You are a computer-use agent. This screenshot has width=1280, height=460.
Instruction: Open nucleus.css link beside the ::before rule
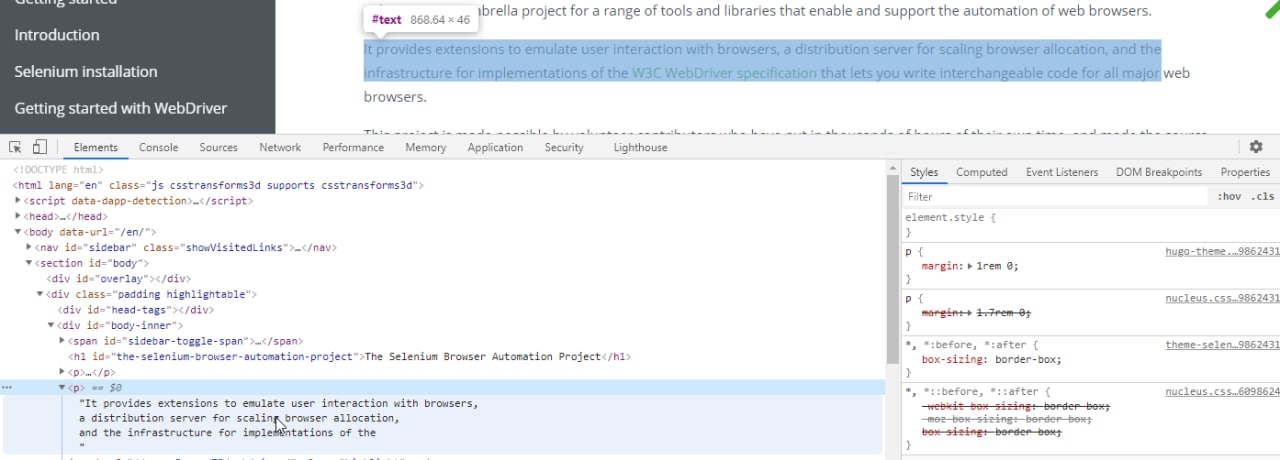[x=1222, y=392]
